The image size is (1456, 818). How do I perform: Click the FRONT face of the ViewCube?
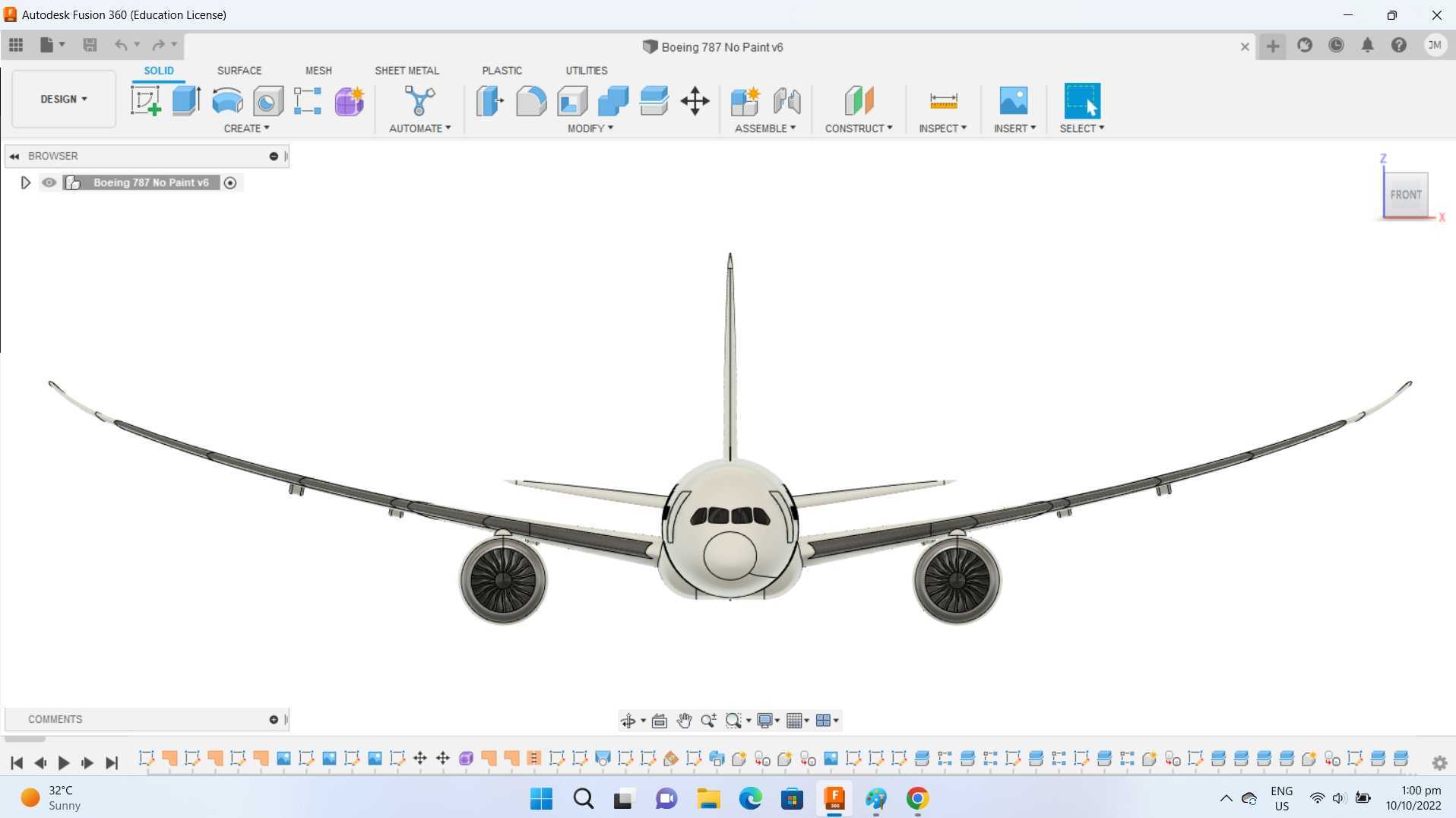pos(1406,195)
